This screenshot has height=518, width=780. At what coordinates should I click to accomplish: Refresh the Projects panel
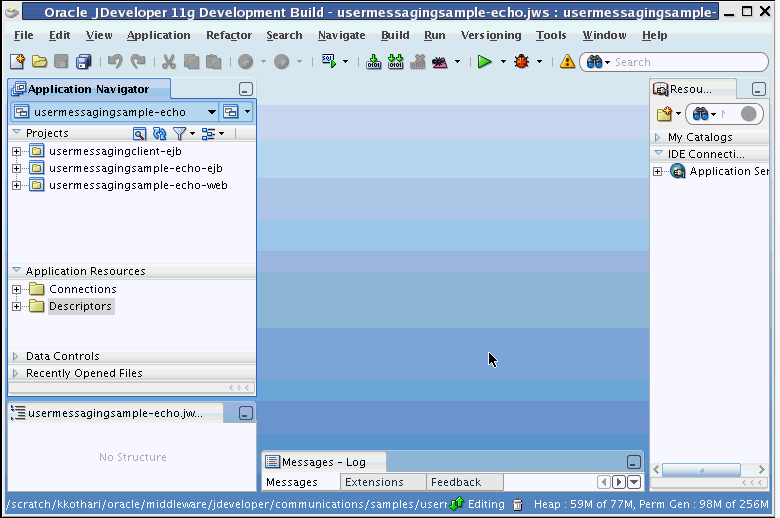159,133
